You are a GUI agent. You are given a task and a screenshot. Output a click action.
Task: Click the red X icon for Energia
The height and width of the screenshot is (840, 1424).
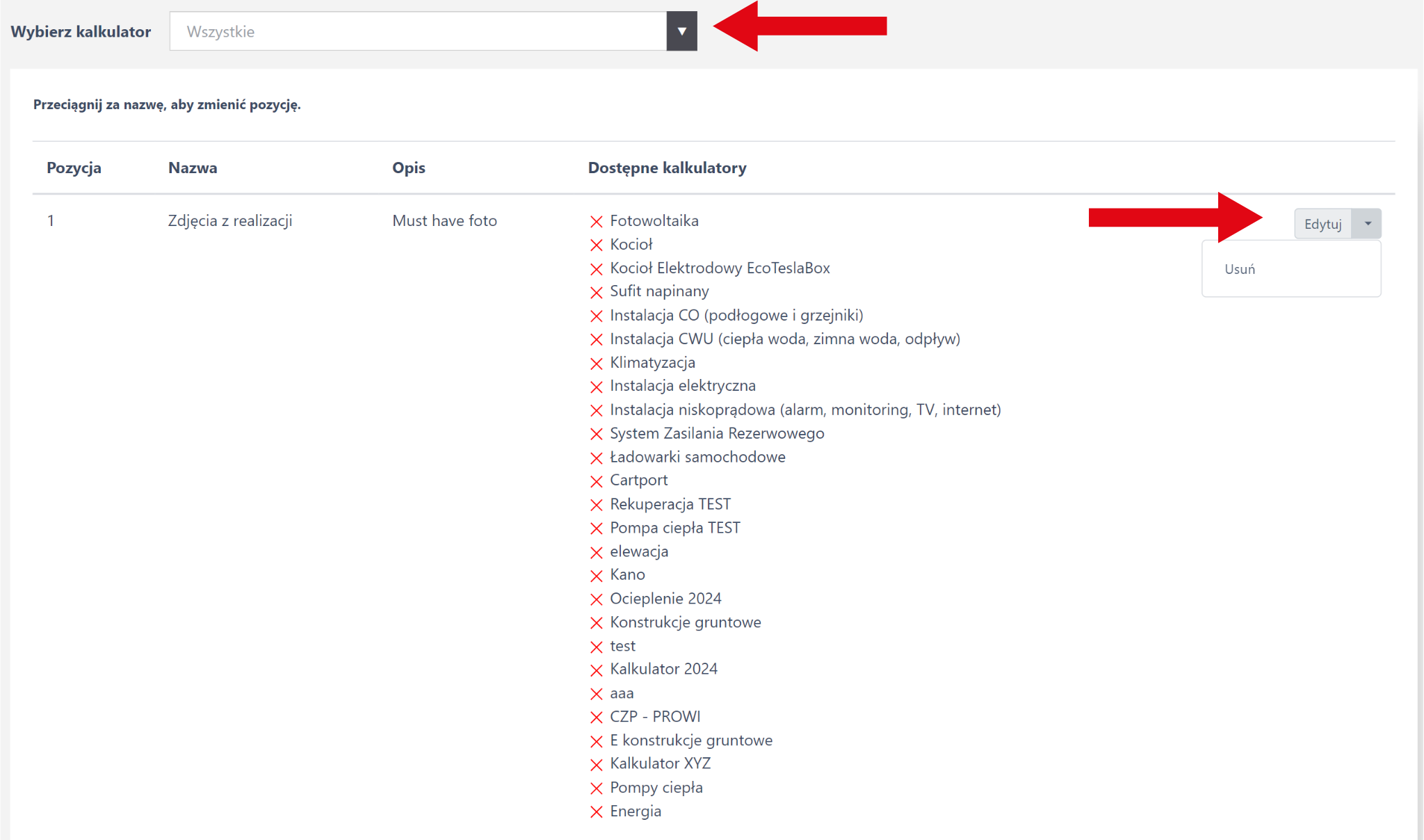(596, 812)
